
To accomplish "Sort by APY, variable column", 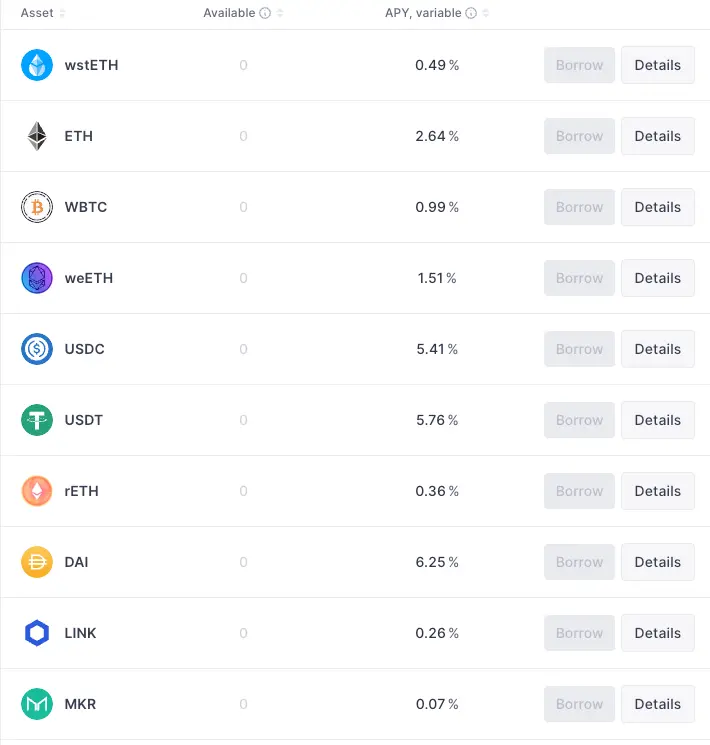I will (x=485, y=13).
